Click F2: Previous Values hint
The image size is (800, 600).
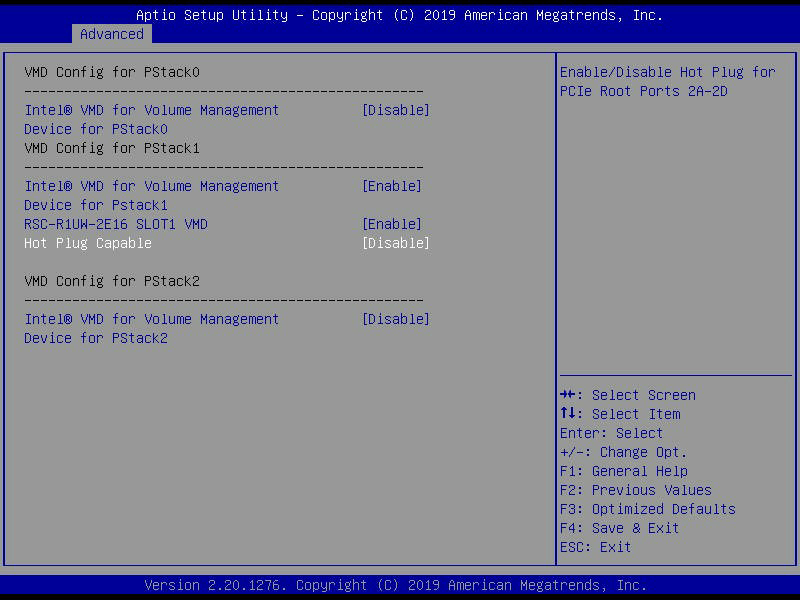tap(636, 490)
